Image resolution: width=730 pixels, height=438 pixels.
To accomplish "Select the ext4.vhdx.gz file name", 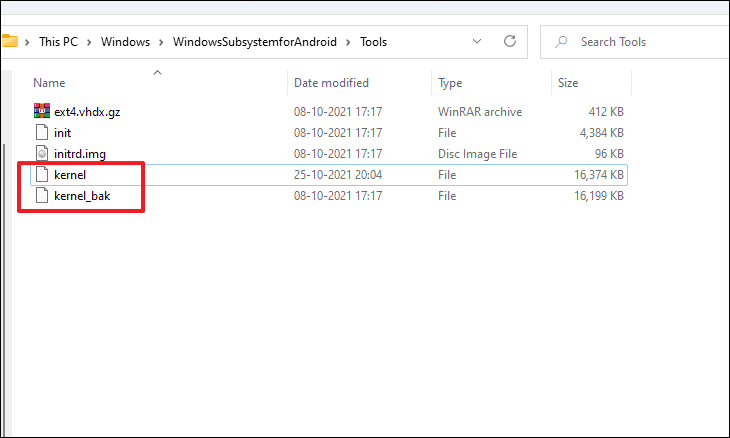I will point(87,112).
